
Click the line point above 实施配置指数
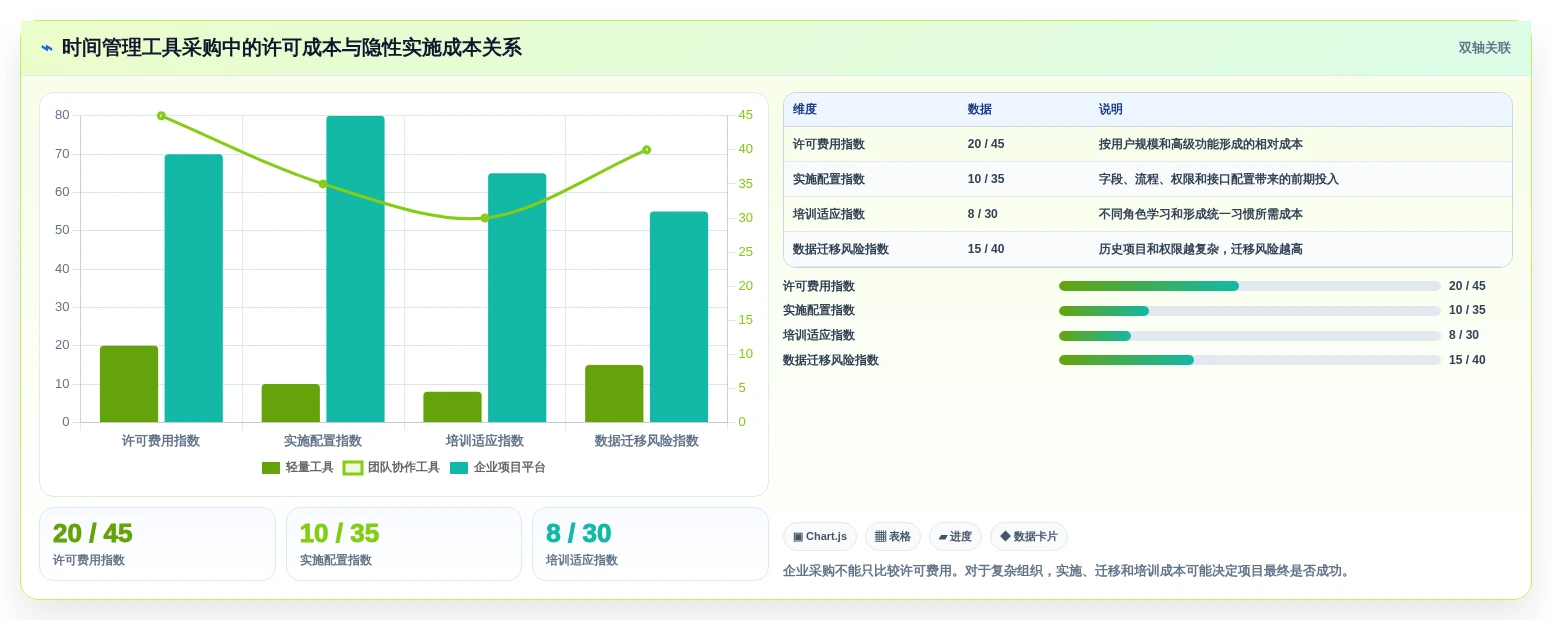(323, 184)
